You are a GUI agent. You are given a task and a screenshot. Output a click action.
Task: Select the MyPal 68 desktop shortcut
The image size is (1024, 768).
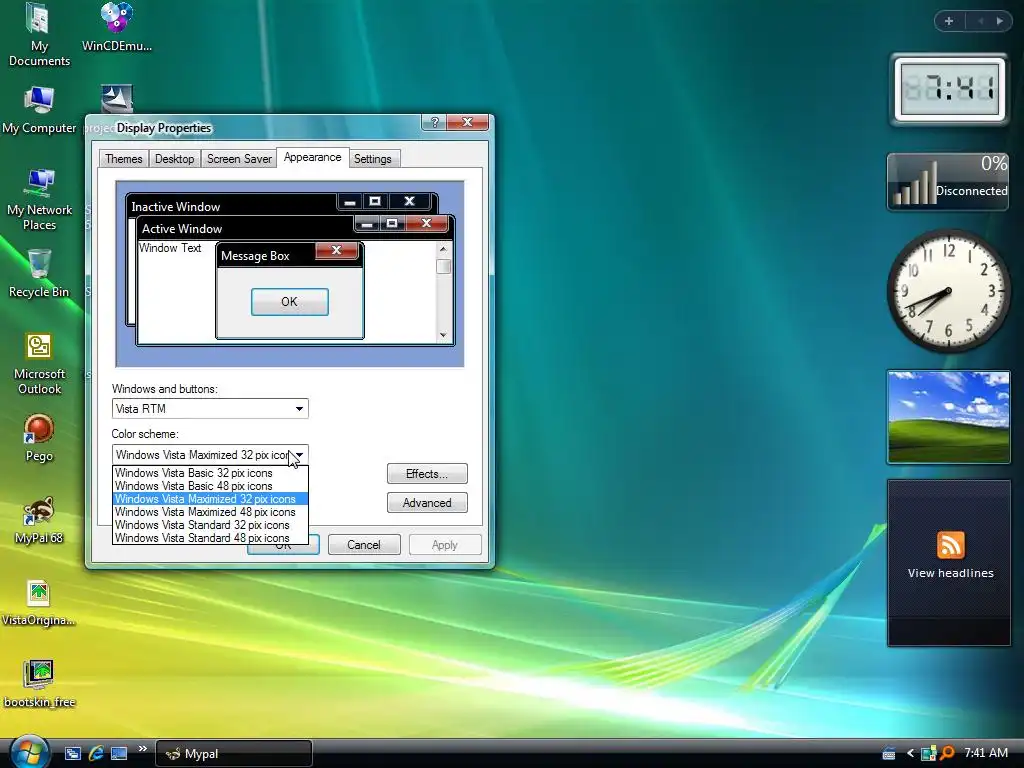pyautogui.click(x=39, y=520)
